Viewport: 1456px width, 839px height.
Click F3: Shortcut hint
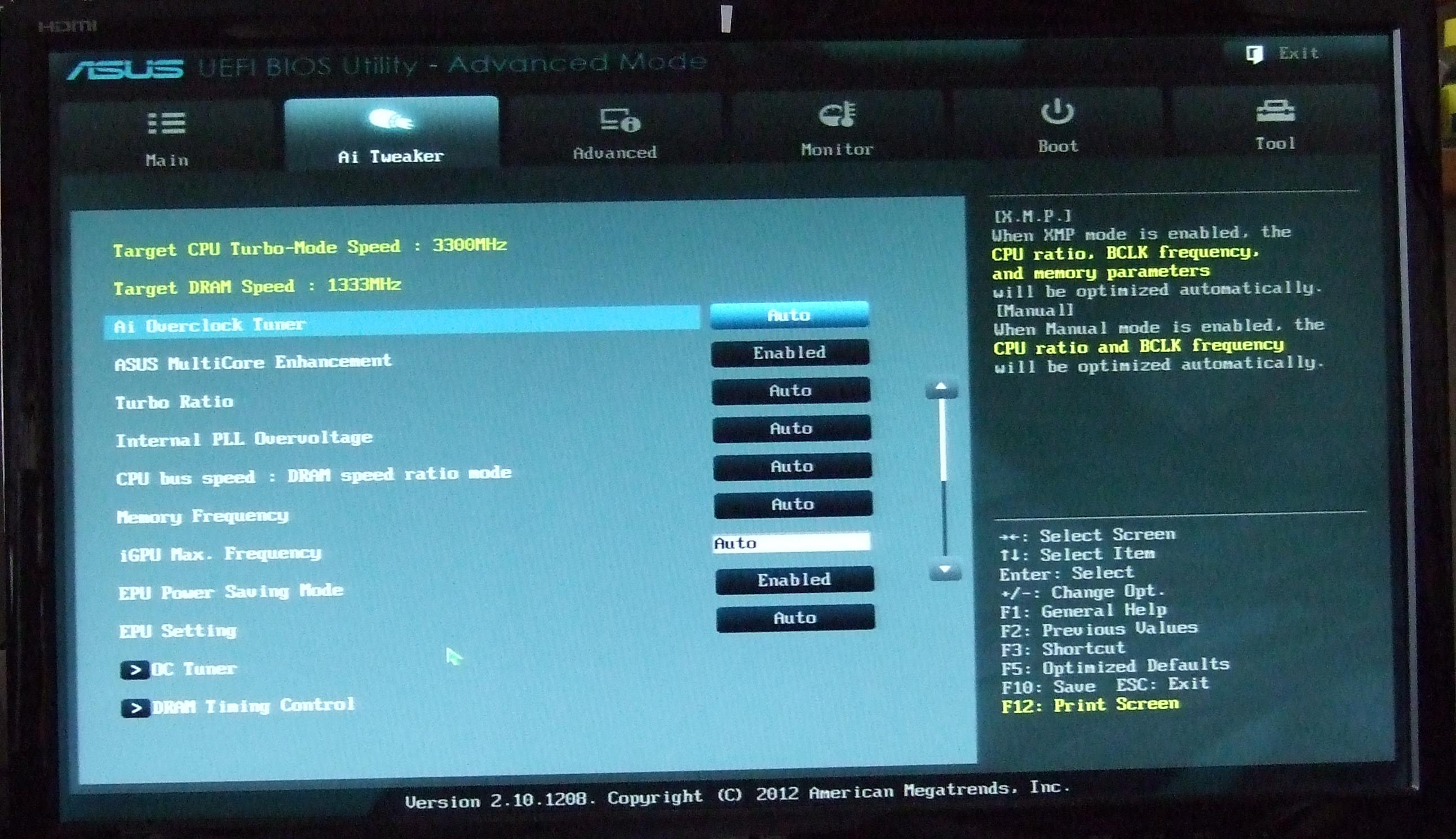[x=1063, y=648]
